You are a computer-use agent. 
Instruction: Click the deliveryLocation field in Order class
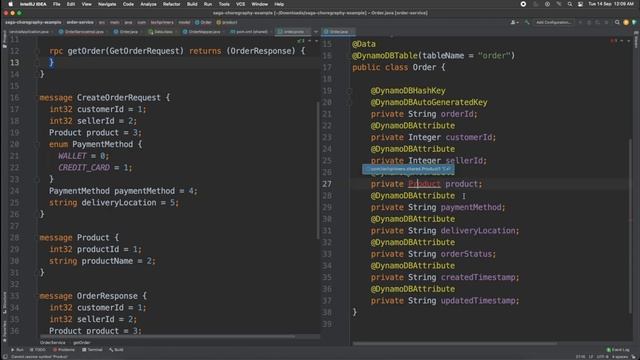click(x=478, y=231)
